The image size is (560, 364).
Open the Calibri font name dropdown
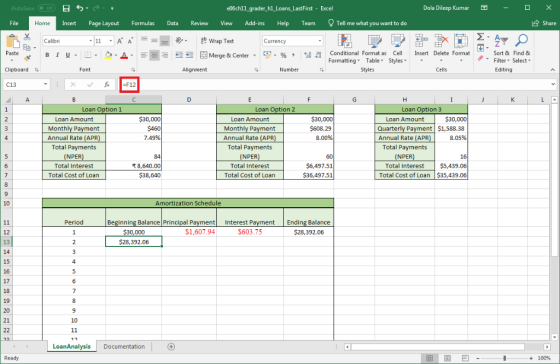tap(90, 41)
